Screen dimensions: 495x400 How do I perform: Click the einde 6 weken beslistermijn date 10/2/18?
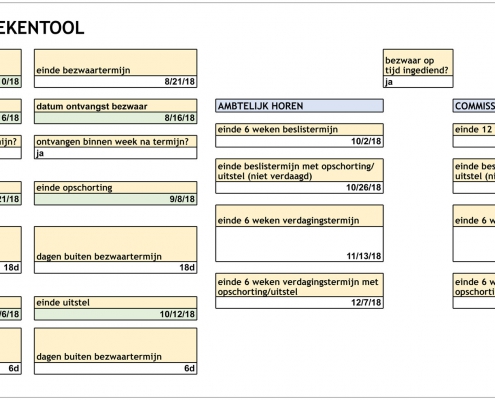[x=299, y=141]
